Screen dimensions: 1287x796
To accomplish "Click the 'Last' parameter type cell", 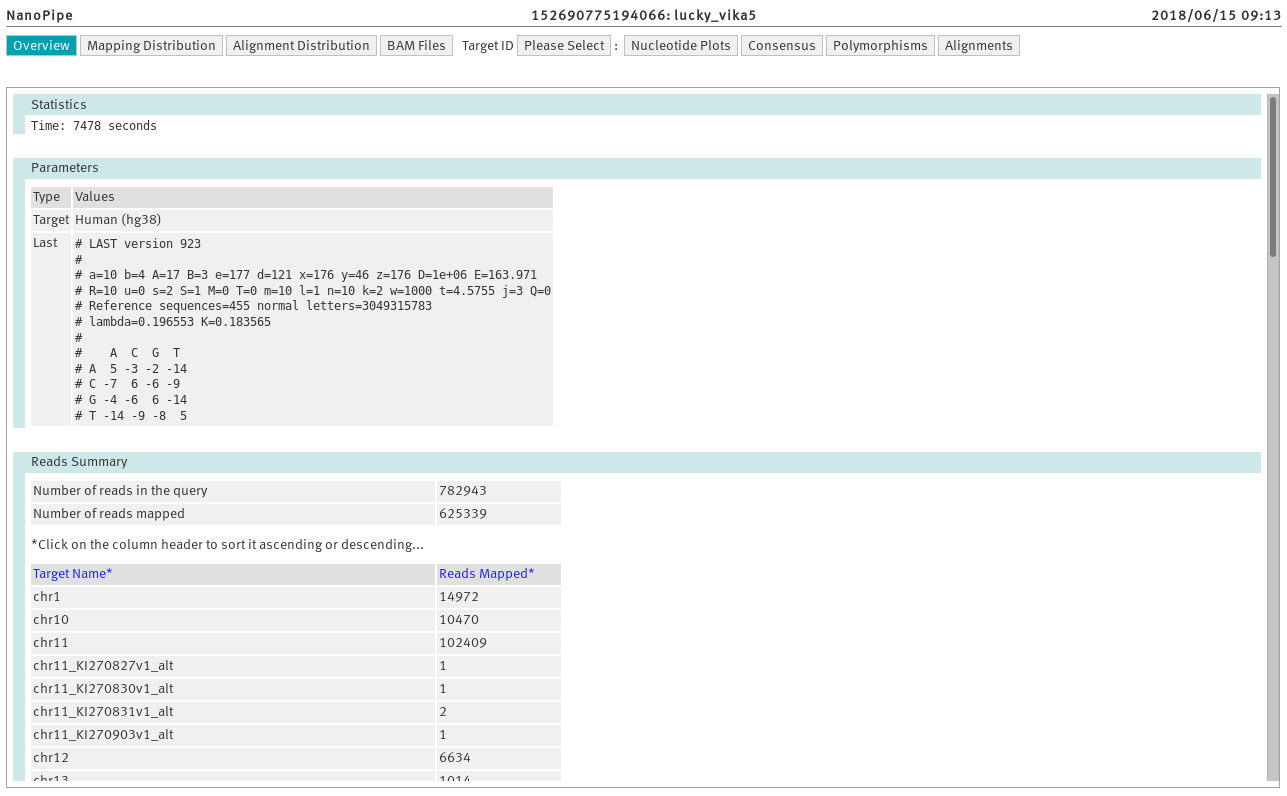I will (51, 330).
